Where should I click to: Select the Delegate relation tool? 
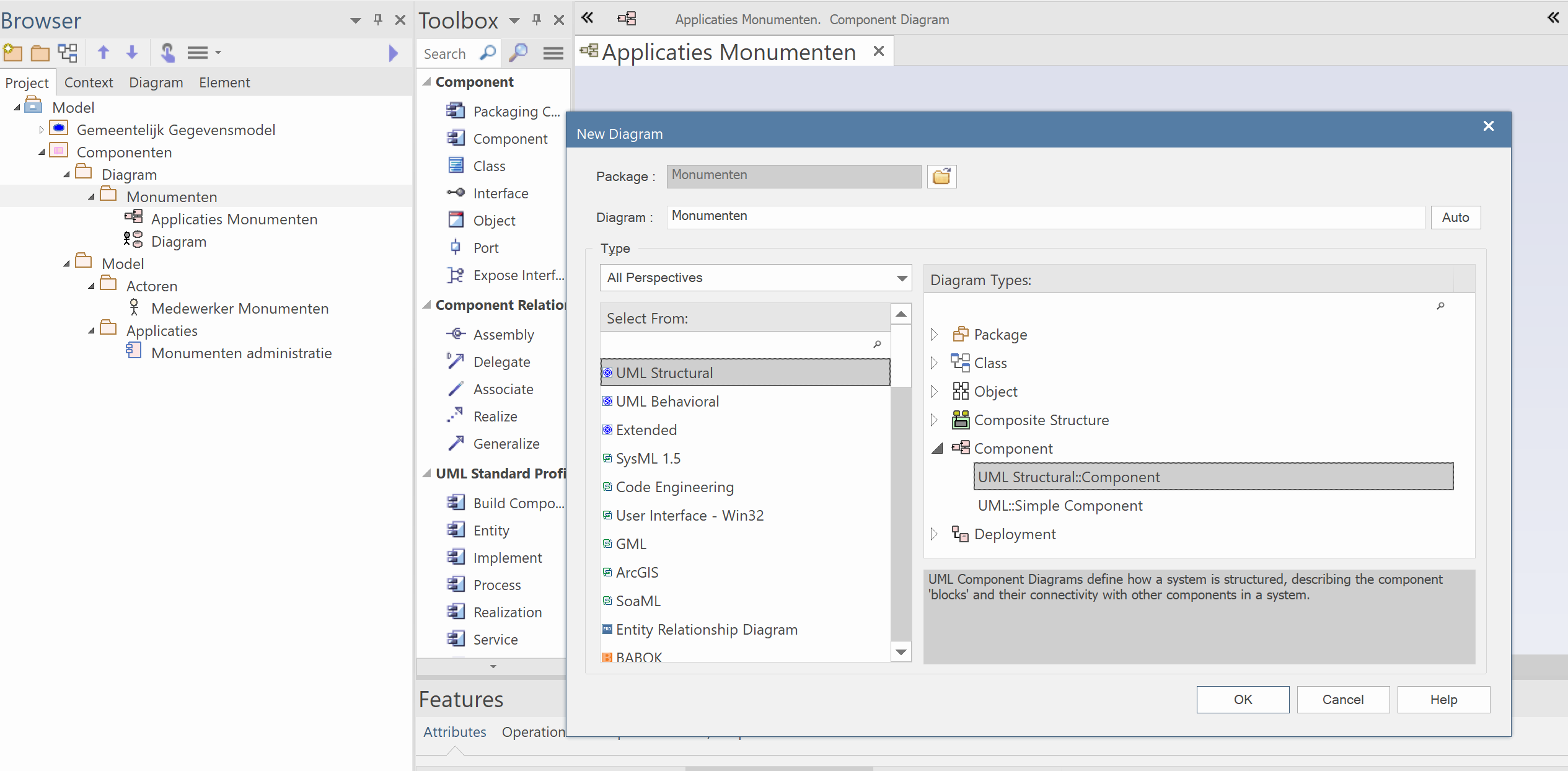tap(500, 362)
